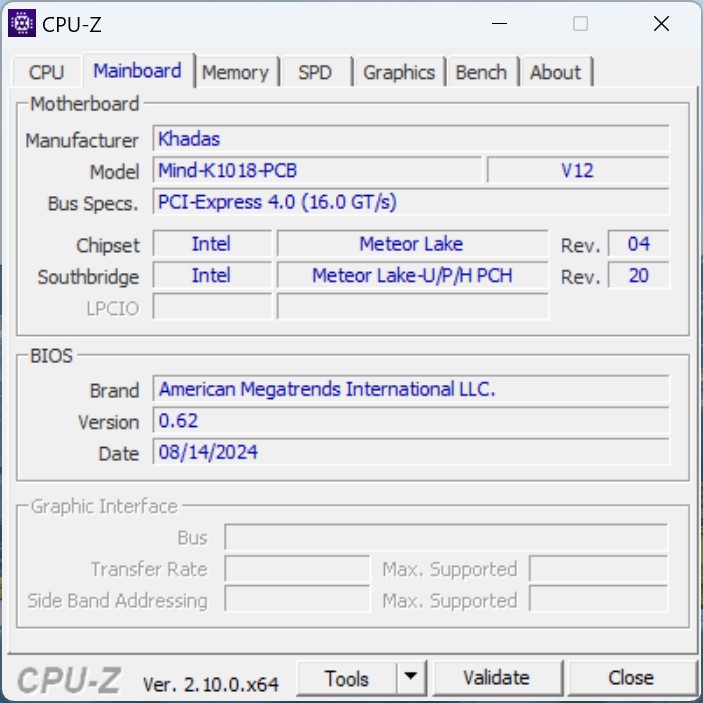Click the Southbridge revision 20 value
Viewport: 703px width, 703px height.
(x=638, y=275)
